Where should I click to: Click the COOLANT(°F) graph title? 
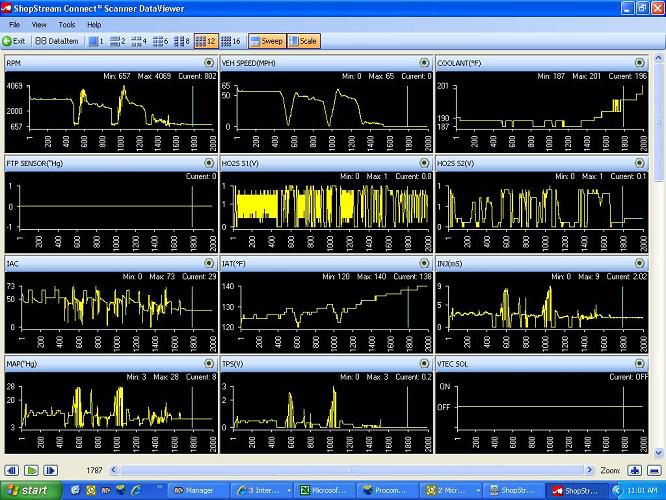point(459,63)
